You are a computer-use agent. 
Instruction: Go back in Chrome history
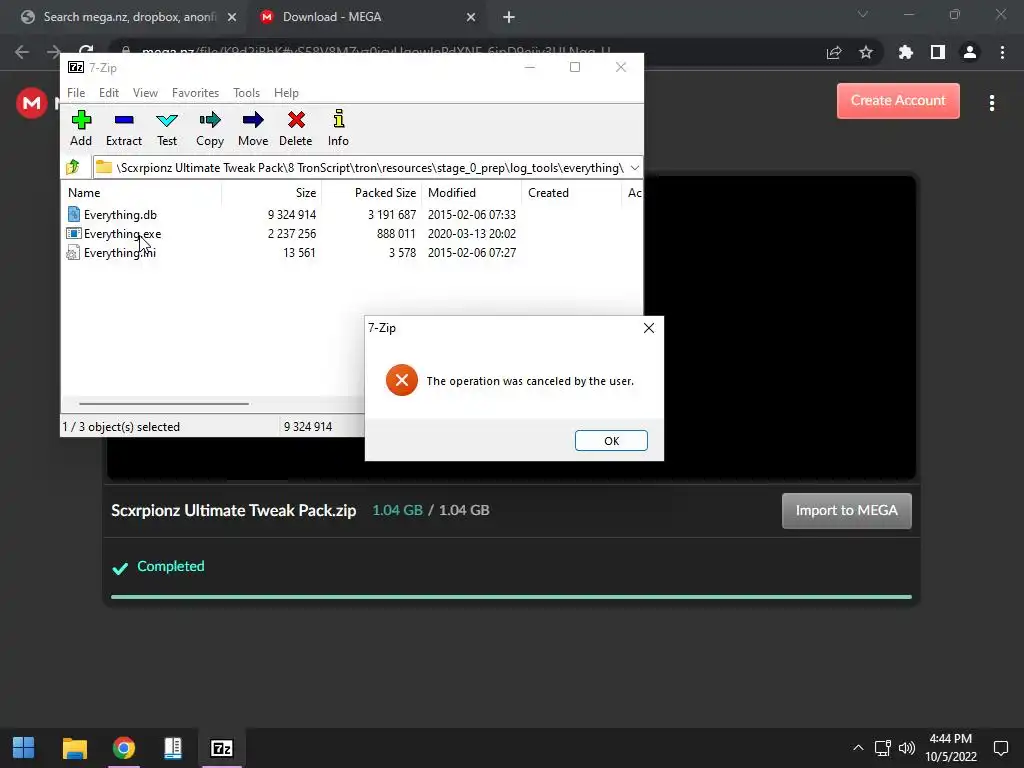tap(22, 52)
